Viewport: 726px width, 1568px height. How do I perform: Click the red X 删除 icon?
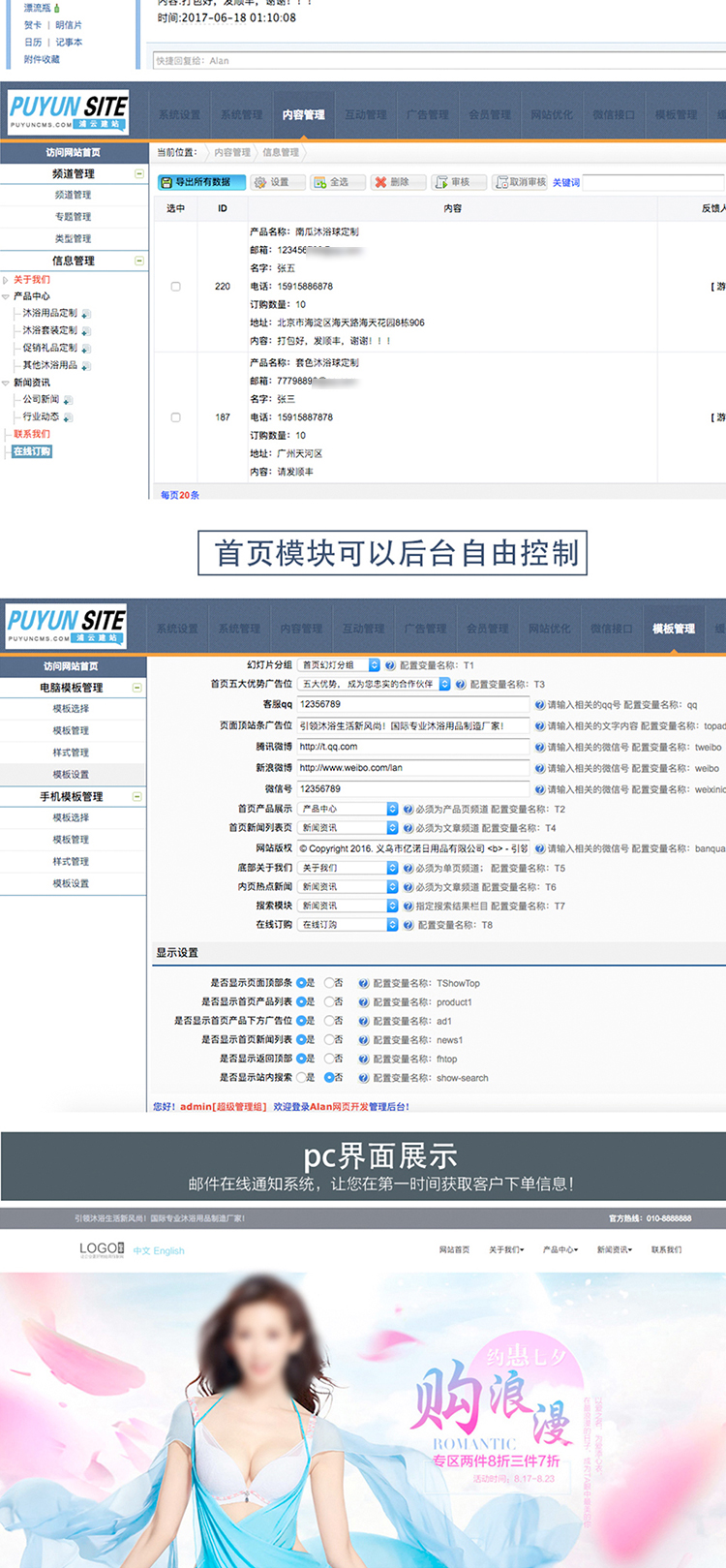[x=380, y=182]
